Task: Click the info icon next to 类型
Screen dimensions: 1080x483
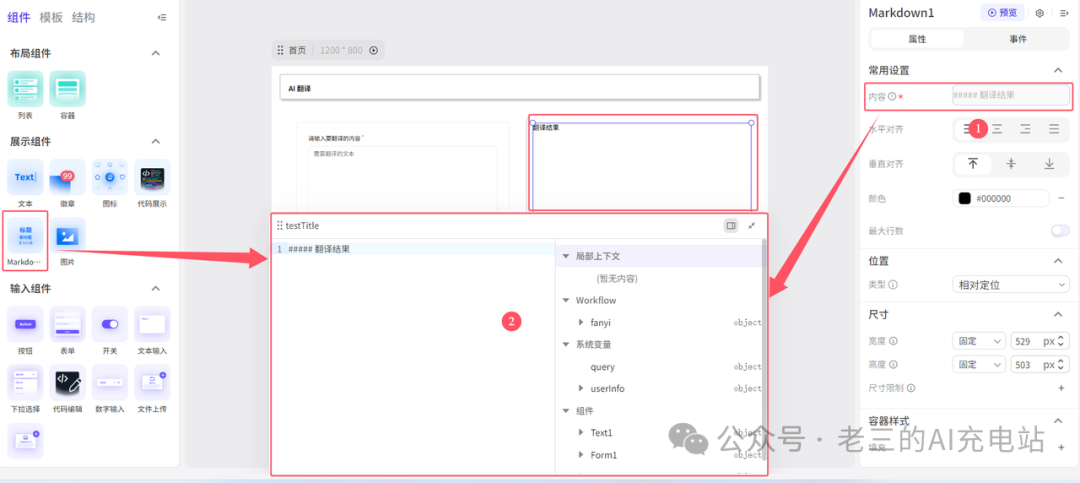Action: coord(893,285)
